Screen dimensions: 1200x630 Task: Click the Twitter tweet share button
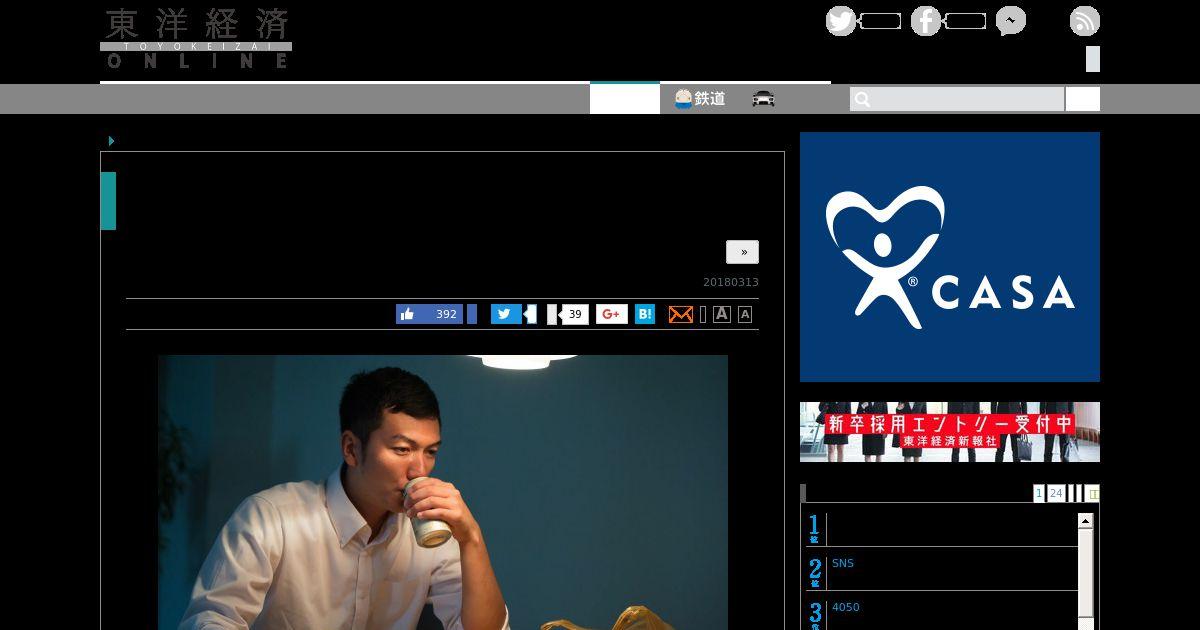(506, 314)
